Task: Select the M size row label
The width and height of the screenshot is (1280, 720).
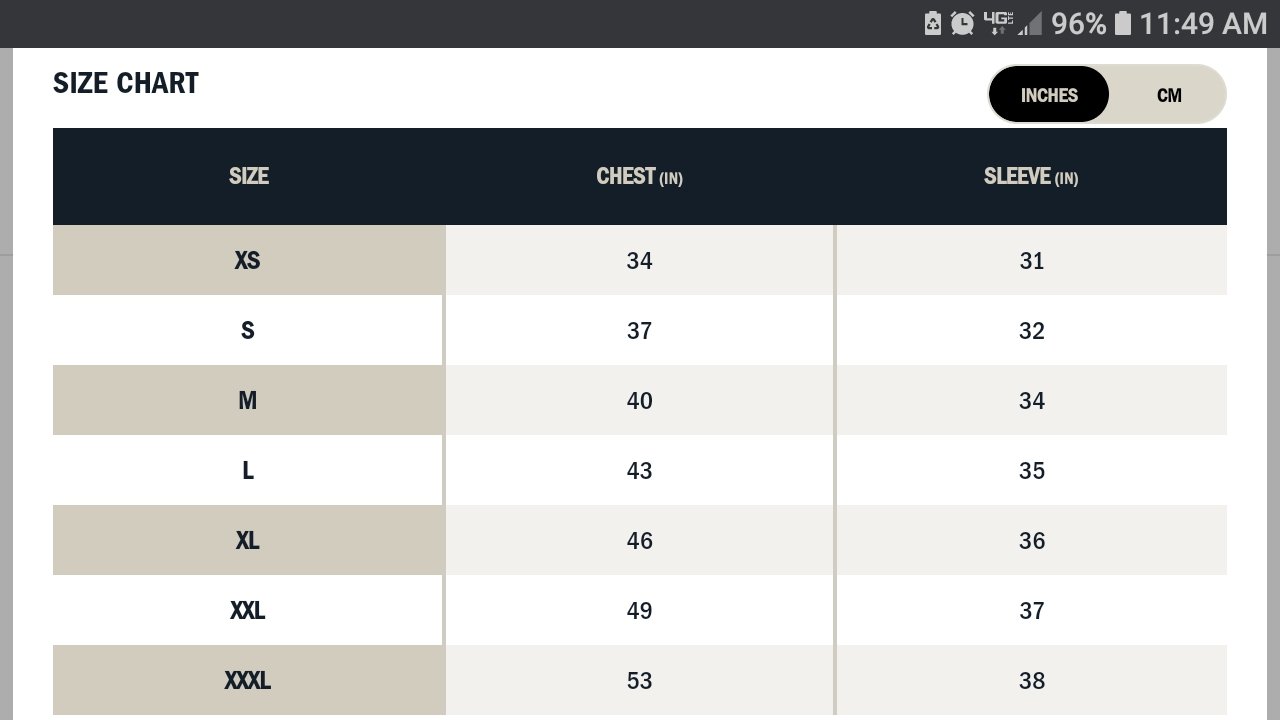Action: [248, 400]
